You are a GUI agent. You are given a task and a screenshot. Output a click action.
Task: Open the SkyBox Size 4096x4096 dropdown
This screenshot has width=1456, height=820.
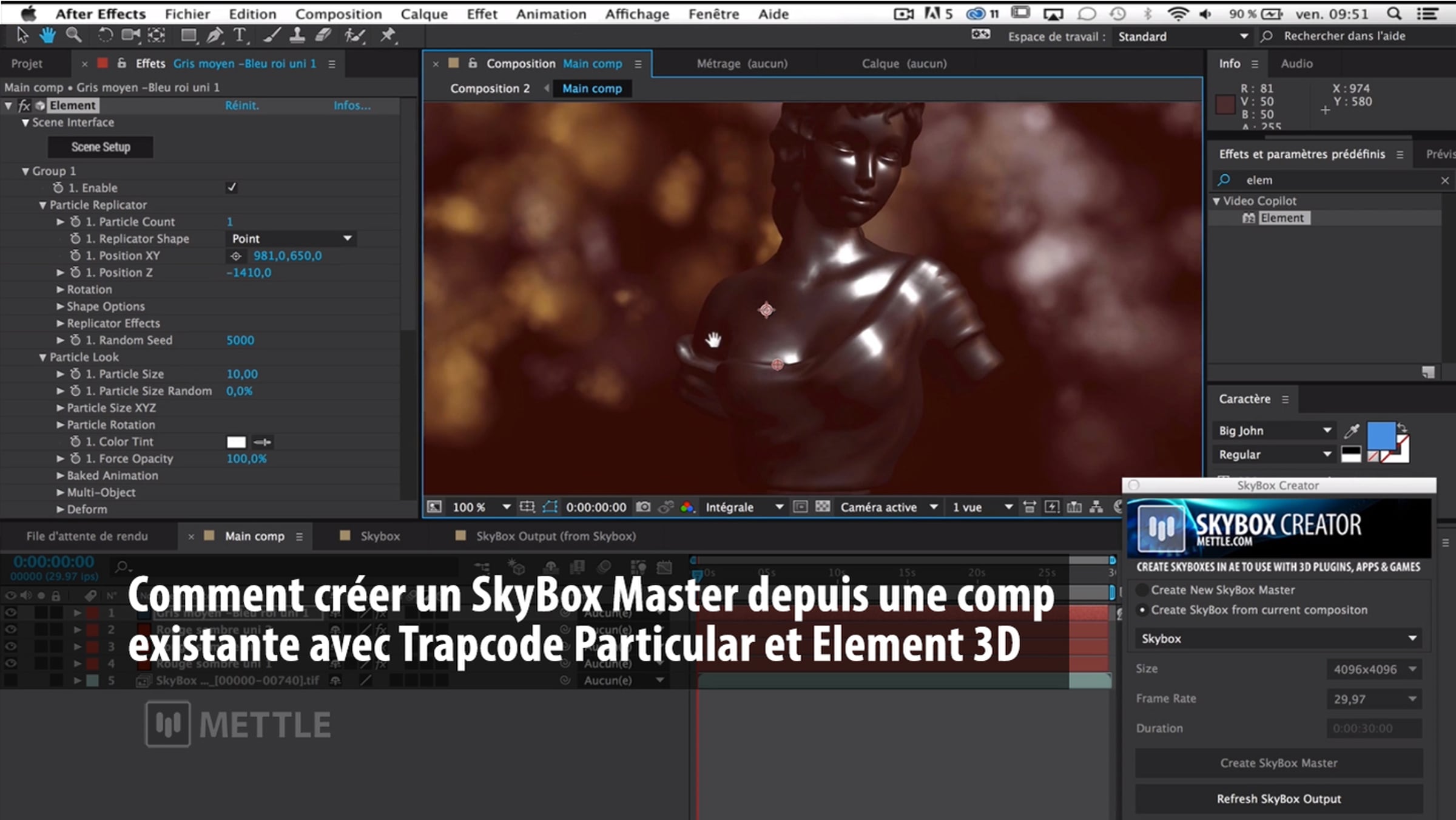[x=1375, y=669]
